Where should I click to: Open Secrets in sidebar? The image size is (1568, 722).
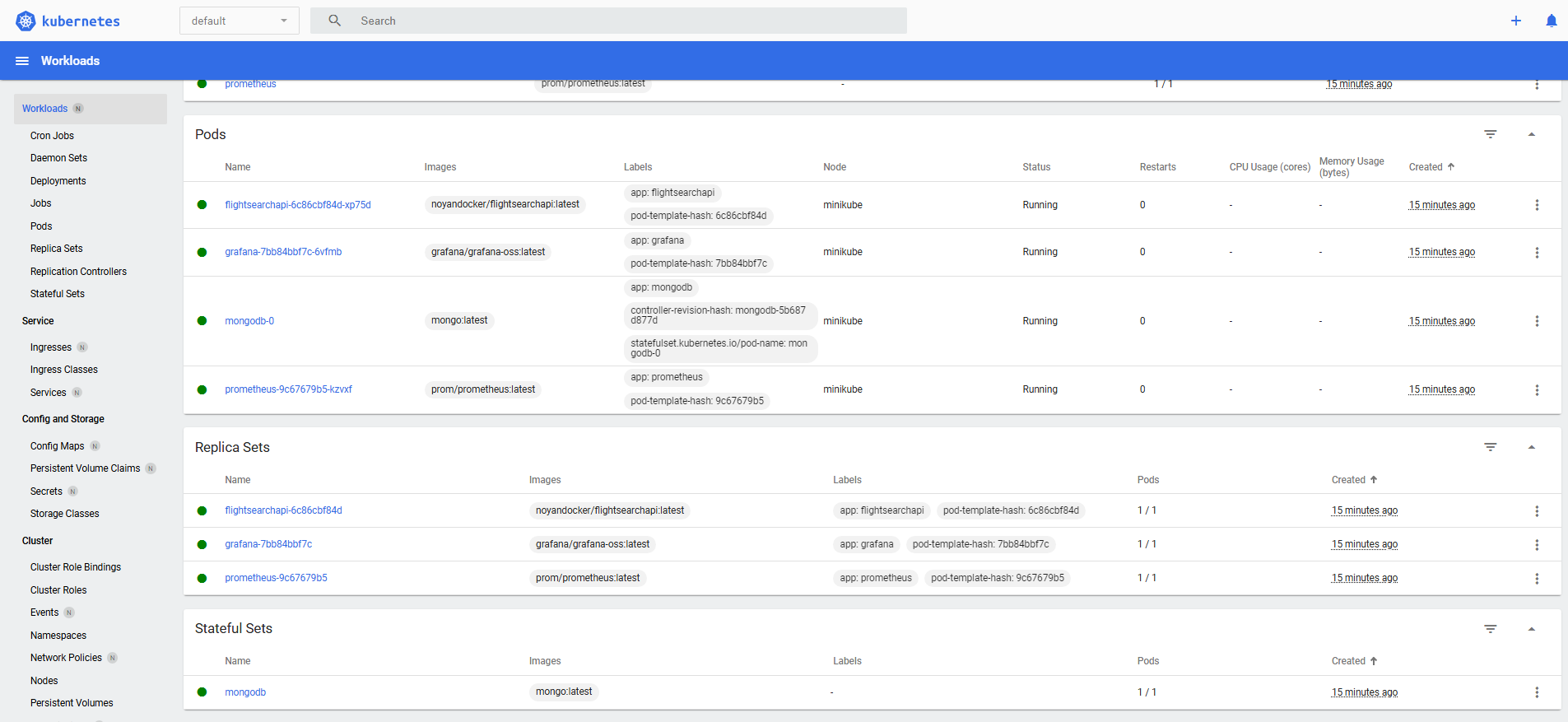coord(46,491)
